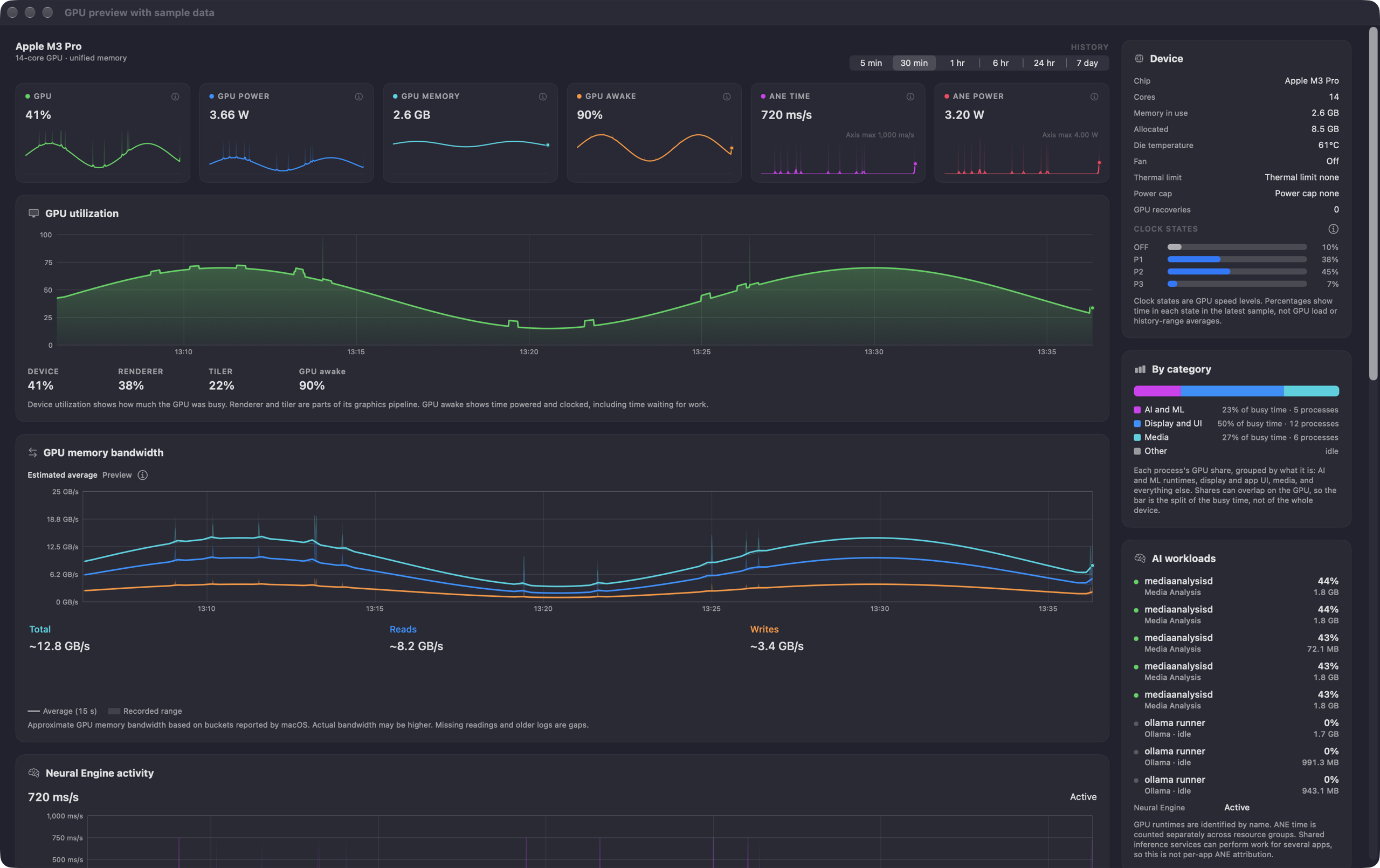Switch history to 7 day
This screenshot has width=1380, height=868.
(x=1087, y=63)
